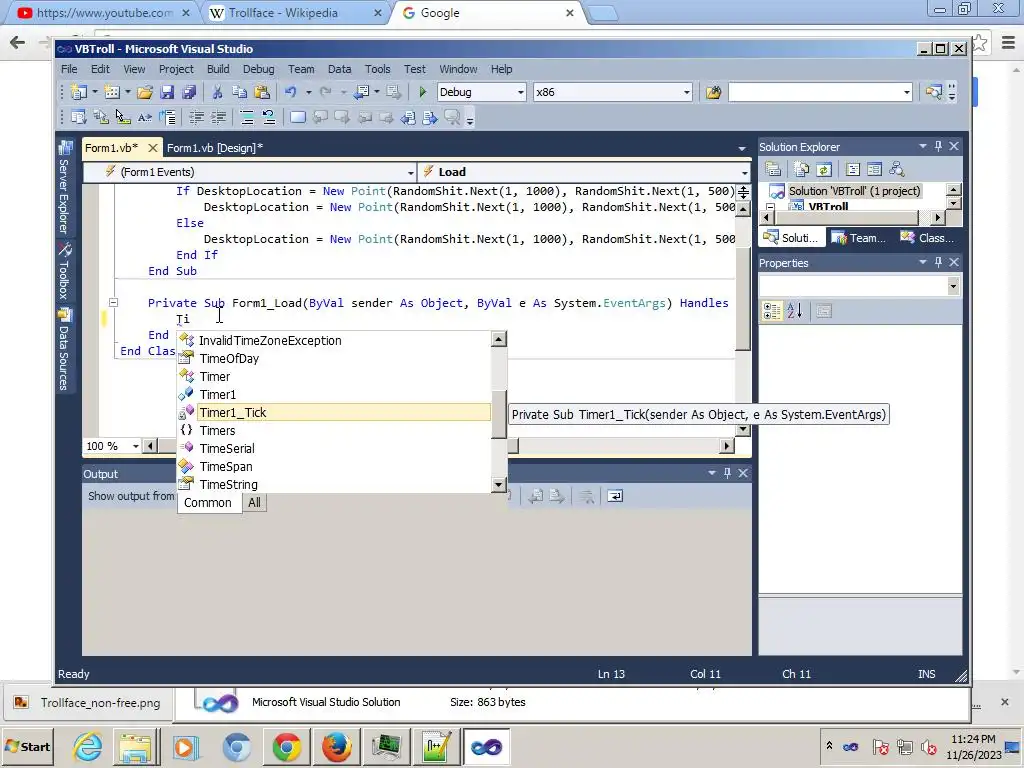Click View Designer icon in Solution Explorer
Image resolution: width=1024 pixels, height=768 pixels.
tap(874, 169)
